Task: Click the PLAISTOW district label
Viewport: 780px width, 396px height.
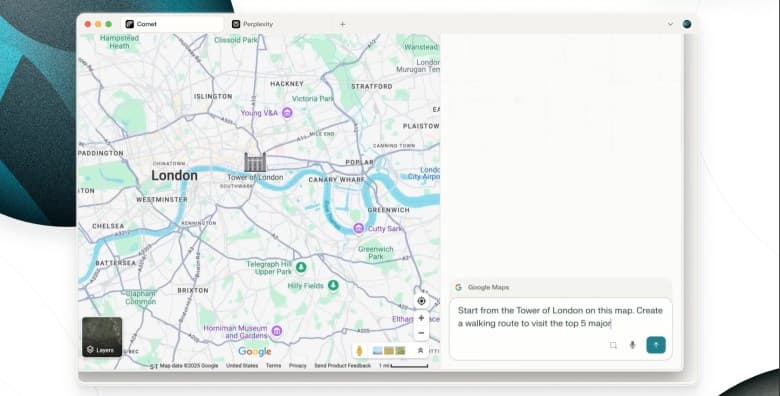Action: pos(421,126)
